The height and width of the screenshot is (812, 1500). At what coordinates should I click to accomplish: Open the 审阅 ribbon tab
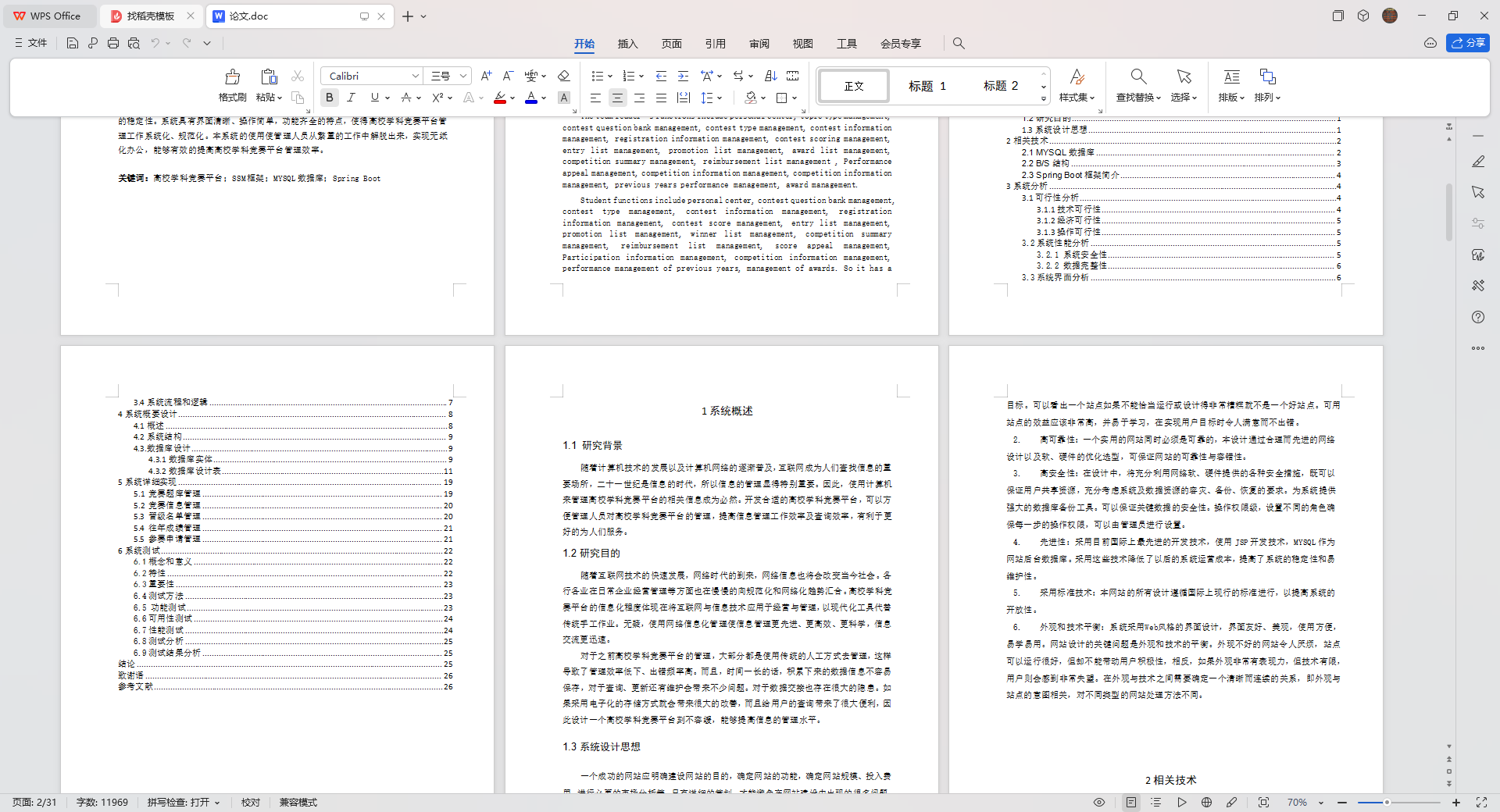tap(759, 44)
